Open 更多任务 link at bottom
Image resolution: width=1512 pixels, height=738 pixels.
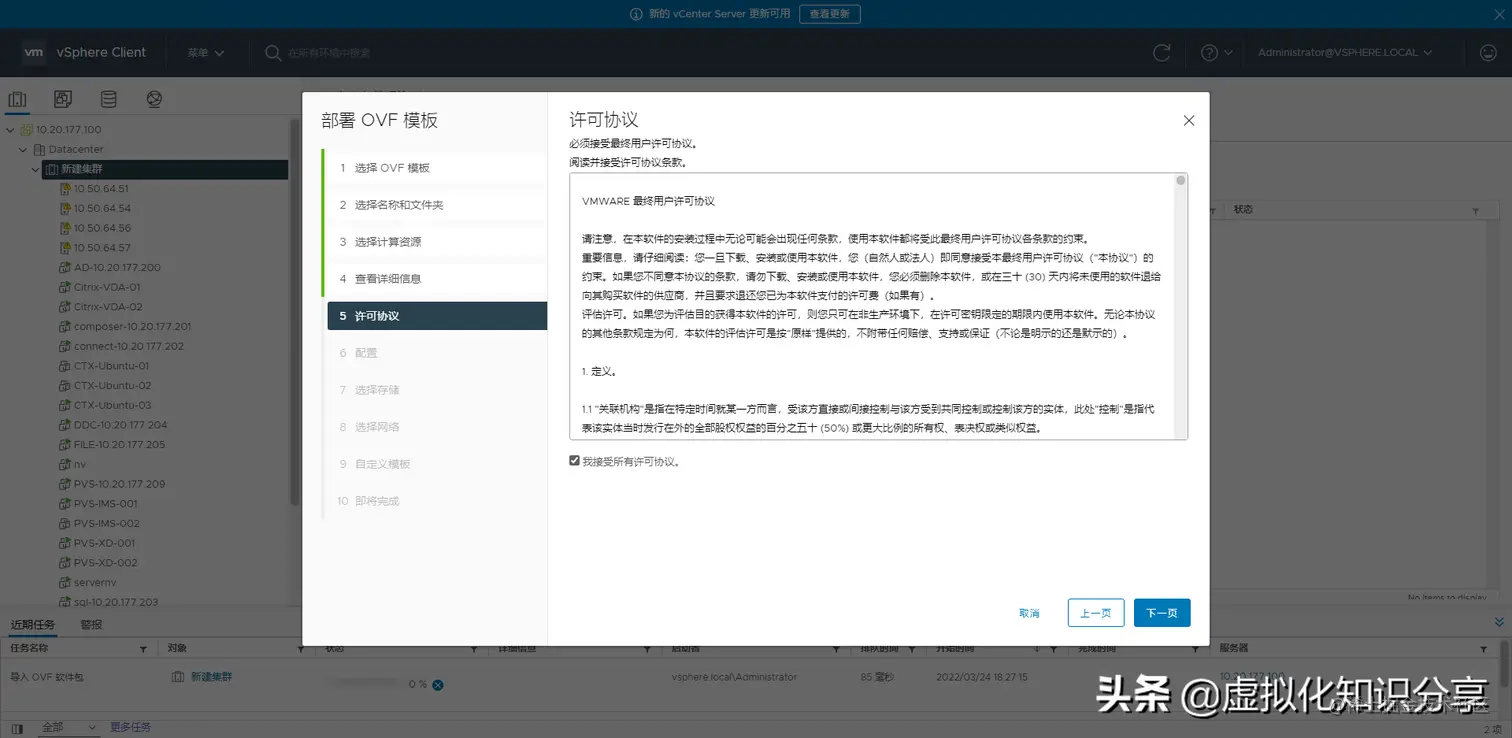pyautogui.click(x=128, y=726)
